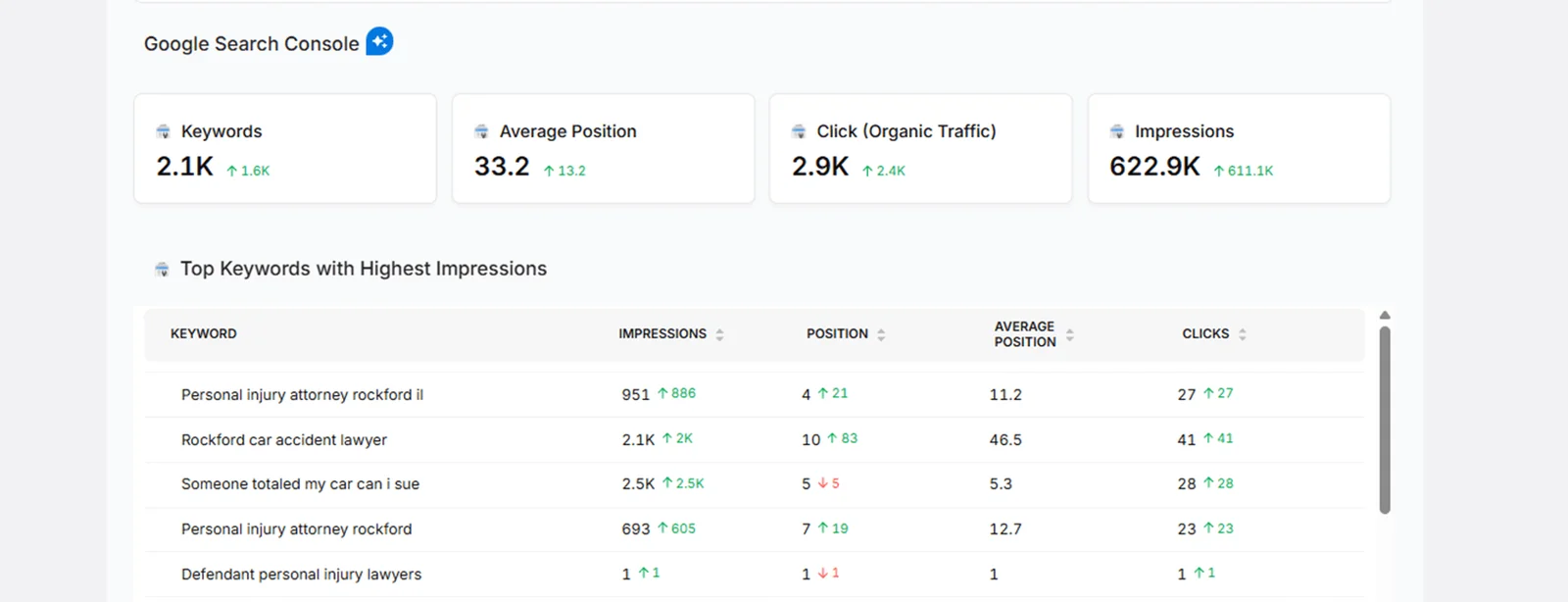The height and width of the screenshot is (602, 1568).
Task: Select keyword 'Personal injury attorney rockford il'
Action: point(302,394)
